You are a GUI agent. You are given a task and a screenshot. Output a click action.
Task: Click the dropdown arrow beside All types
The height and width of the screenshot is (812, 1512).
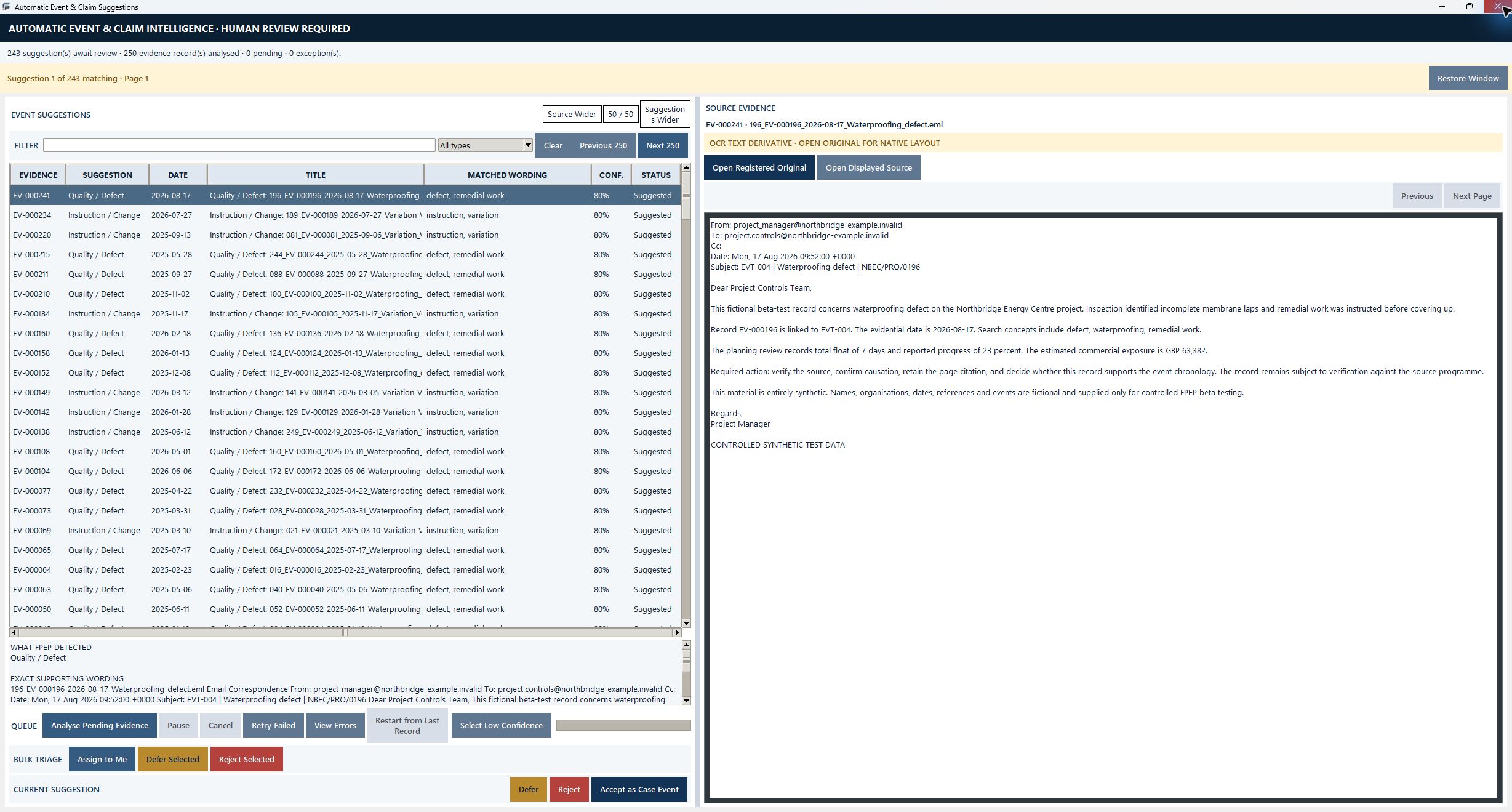(527, 145)
